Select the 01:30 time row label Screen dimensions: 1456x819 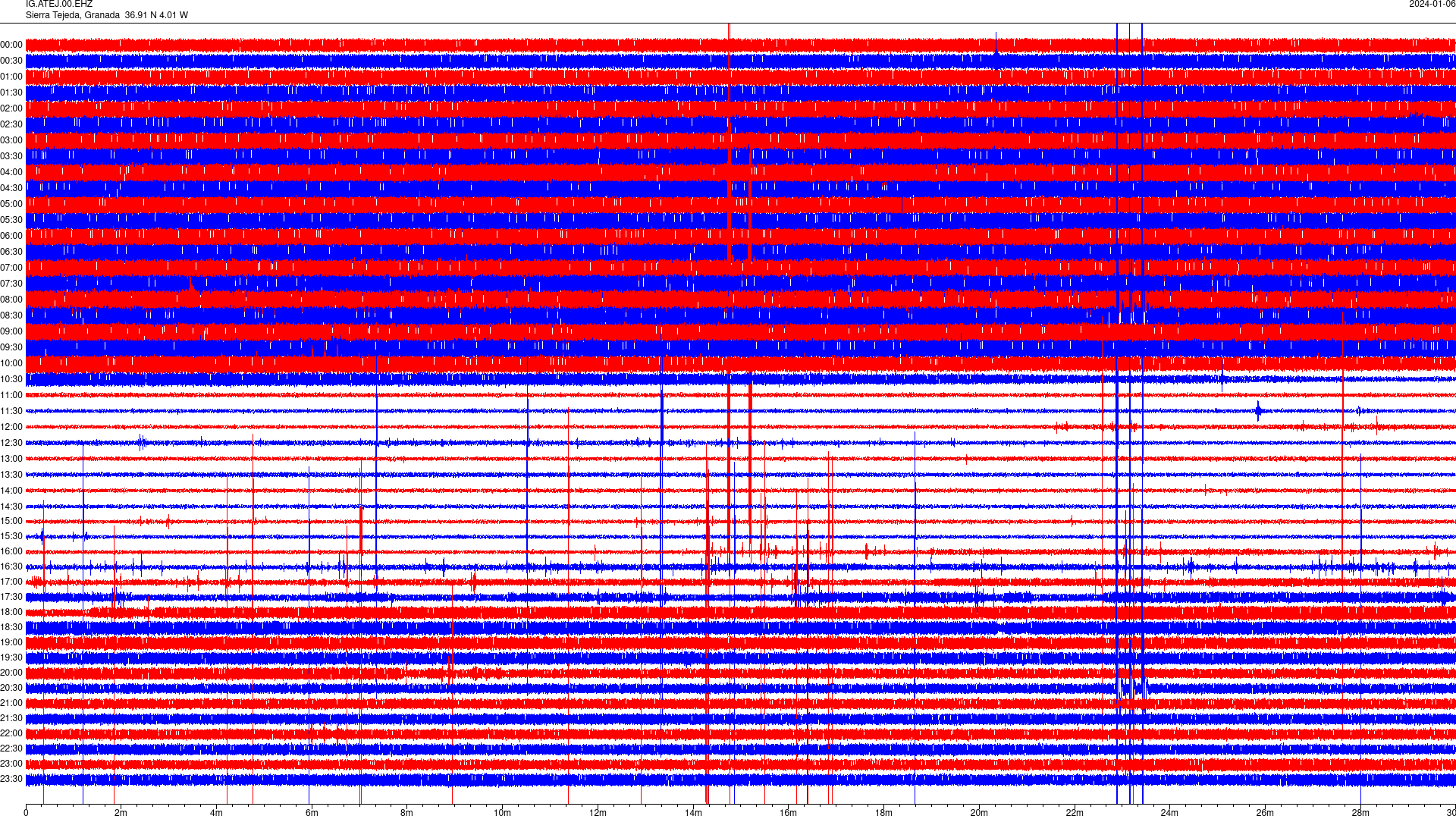click(x=11, y=93)
